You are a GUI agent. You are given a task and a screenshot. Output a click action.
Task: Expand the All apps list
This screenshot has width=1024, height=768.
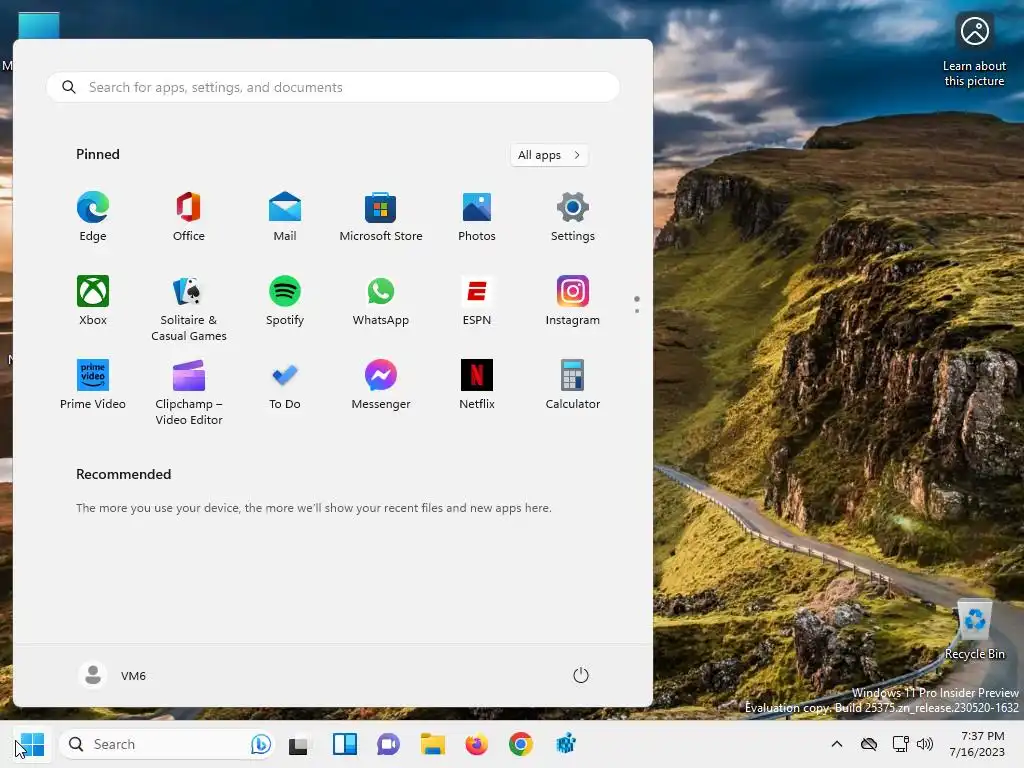(x=549, y=155)
